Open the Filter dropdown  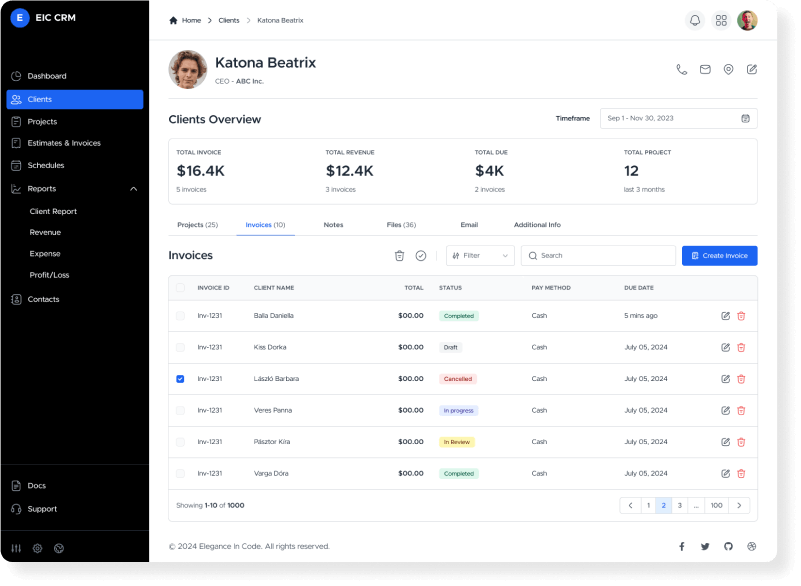[480, 256]
